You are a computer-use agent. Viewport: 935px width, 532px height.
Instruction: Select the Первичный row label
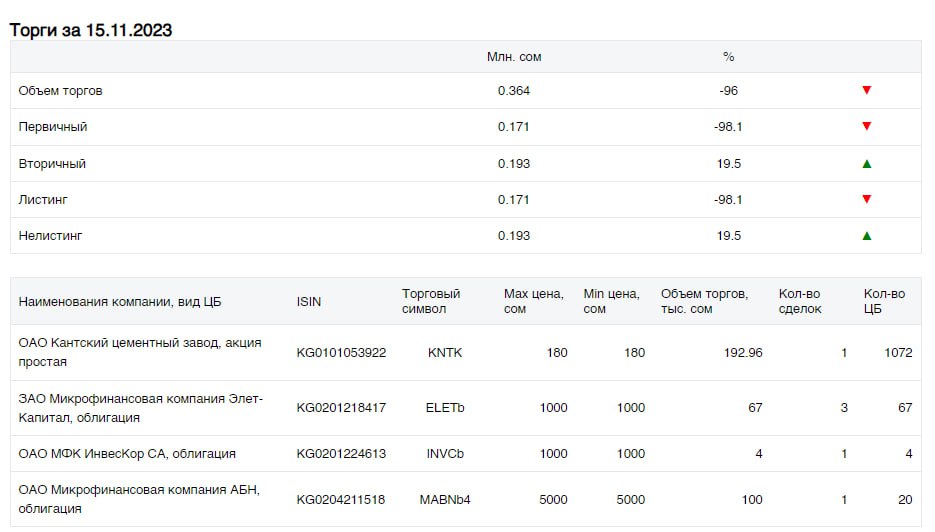coord(52,126)
